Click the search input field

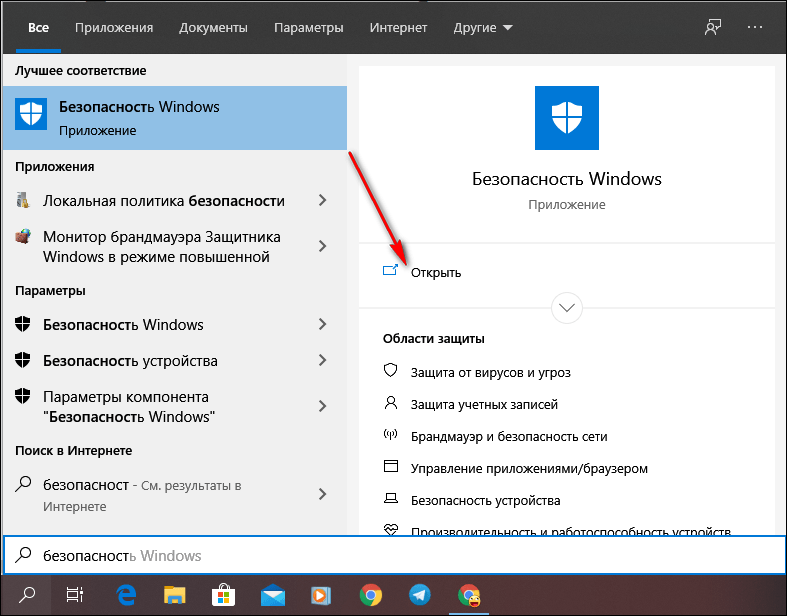click(394, 555)
